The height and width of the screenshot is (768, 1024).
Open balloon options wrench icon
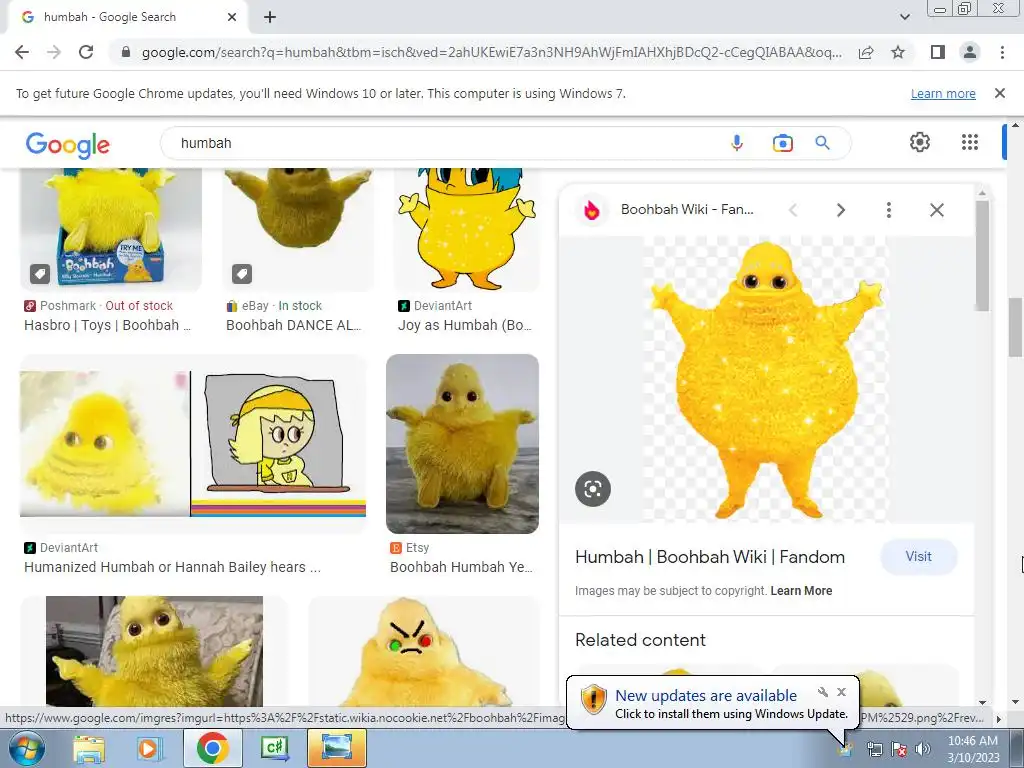tap(823, 692)
